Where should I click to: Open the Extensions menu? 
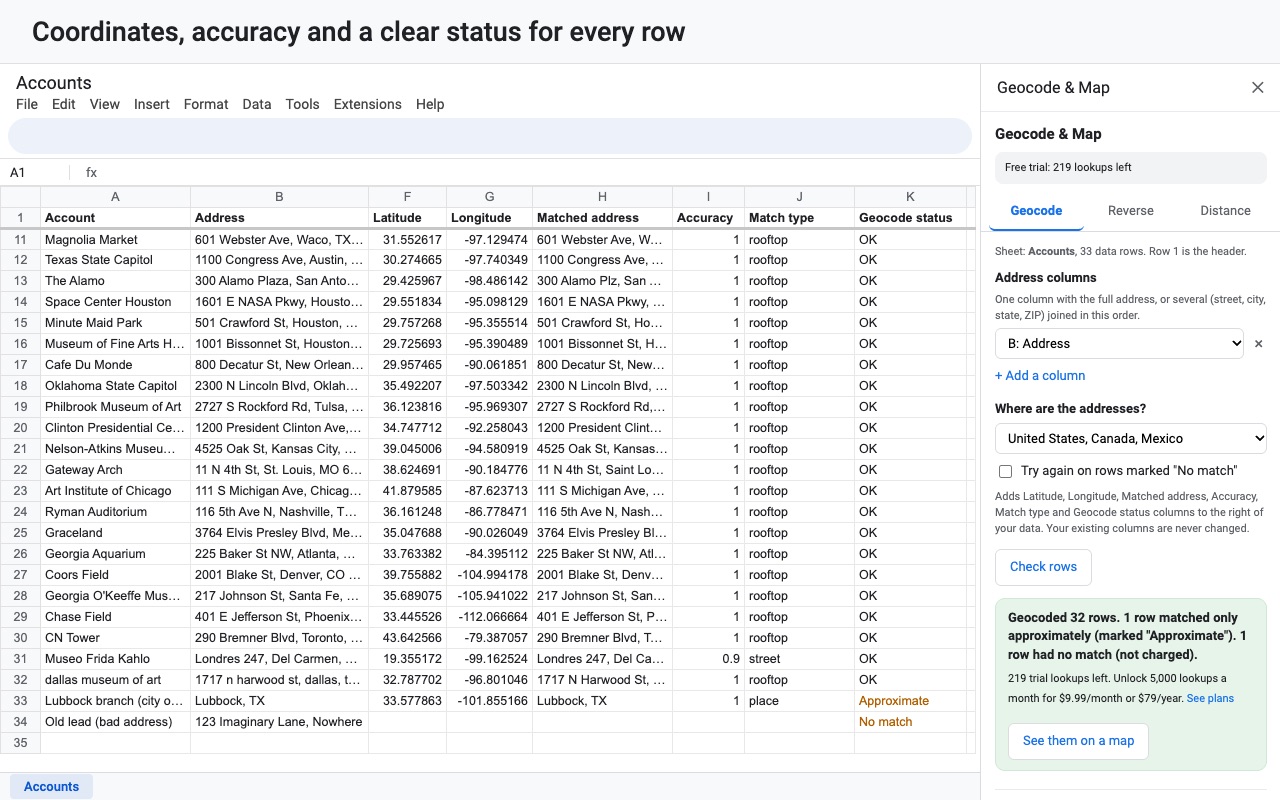(x=368, y=104)
